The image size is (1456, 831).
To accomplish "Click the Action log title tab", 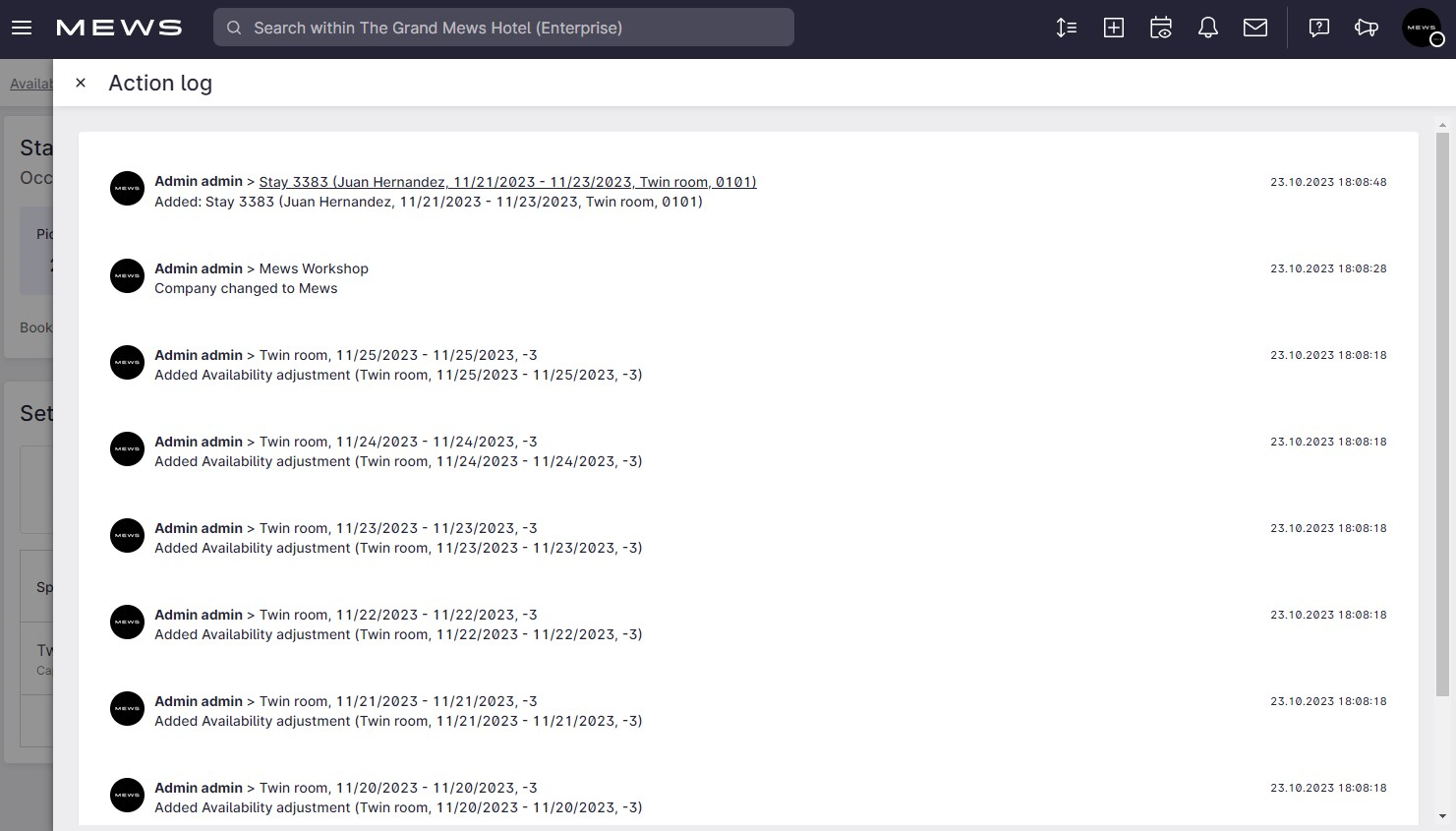I will pos(160,83).
